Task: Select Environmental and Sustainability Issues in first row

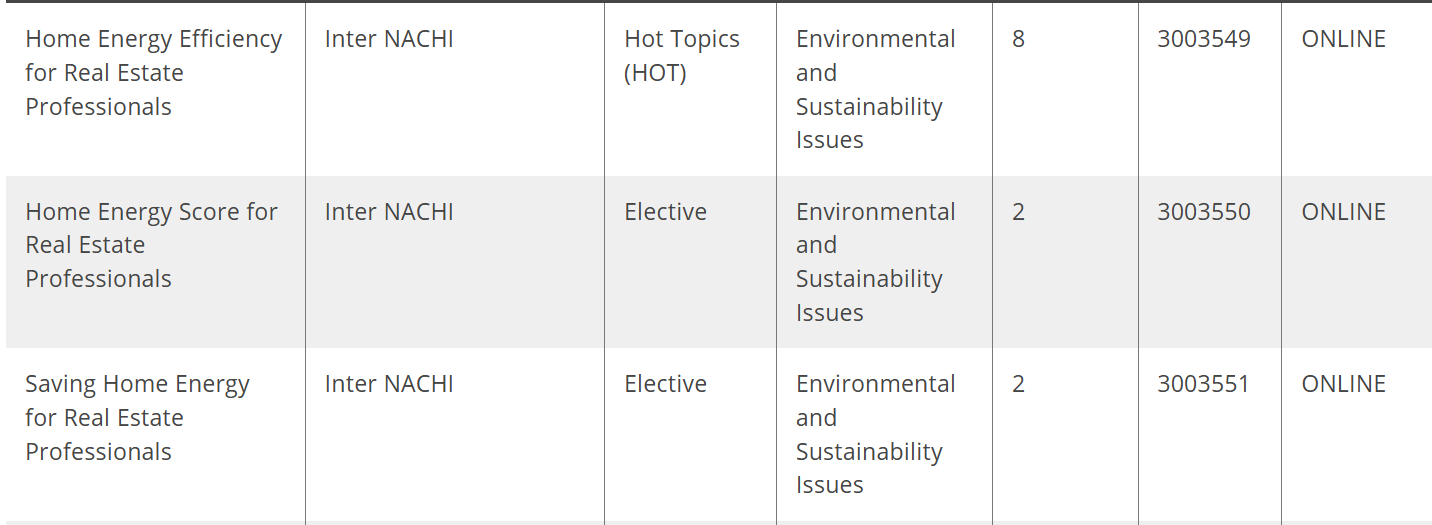Action: [x=876, y=90]
